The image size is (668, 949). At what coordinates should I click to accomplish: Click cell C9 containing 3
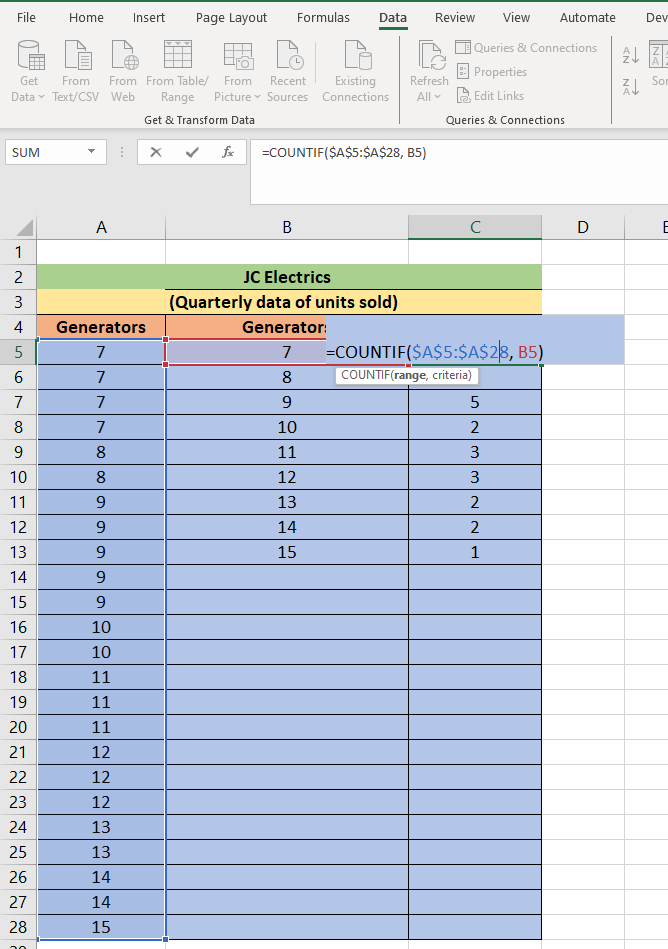475,452
